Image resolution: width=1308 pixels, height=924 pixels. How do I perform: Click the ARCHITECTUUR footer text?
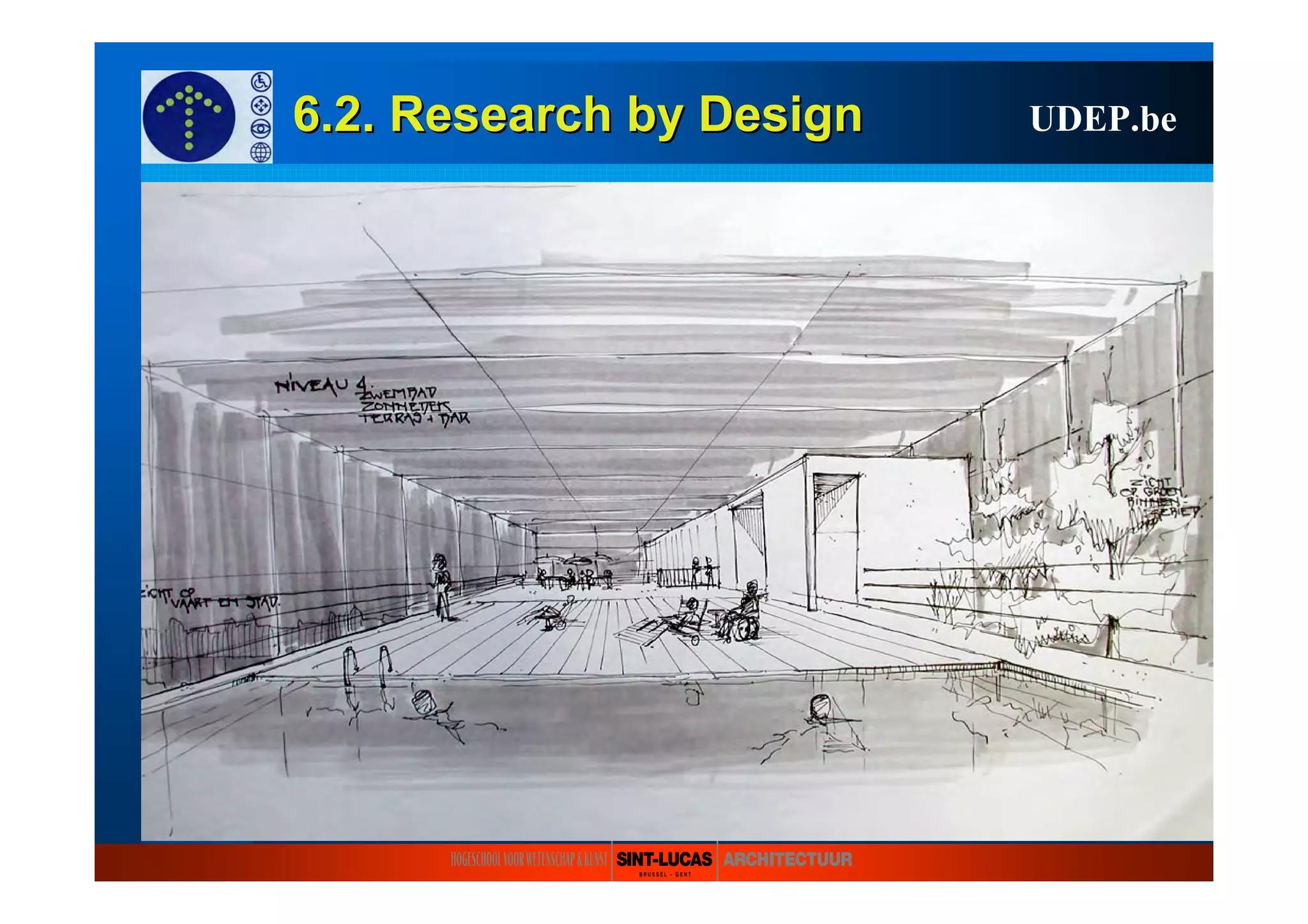pyautogui.click(x=787, y=860)
